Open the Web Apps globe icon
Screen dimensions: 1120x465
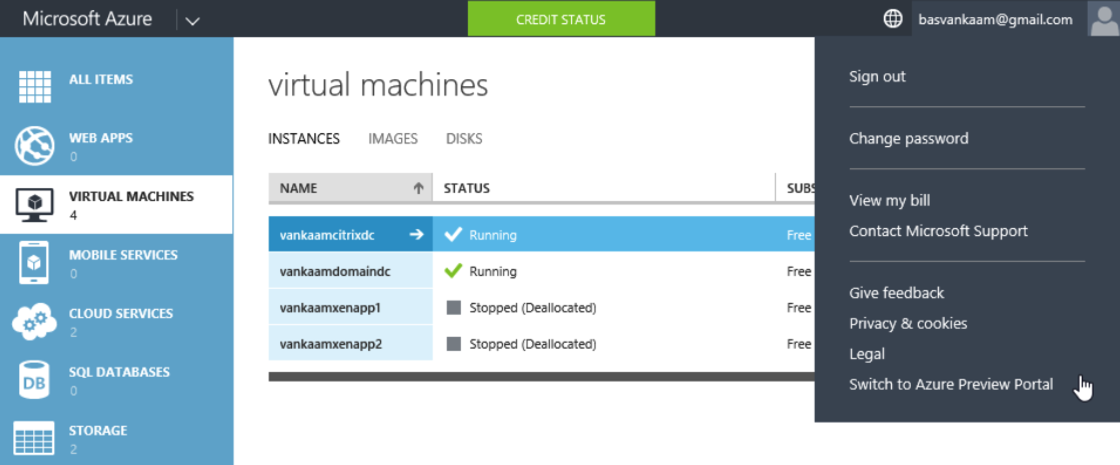click(x=34, y=146)
